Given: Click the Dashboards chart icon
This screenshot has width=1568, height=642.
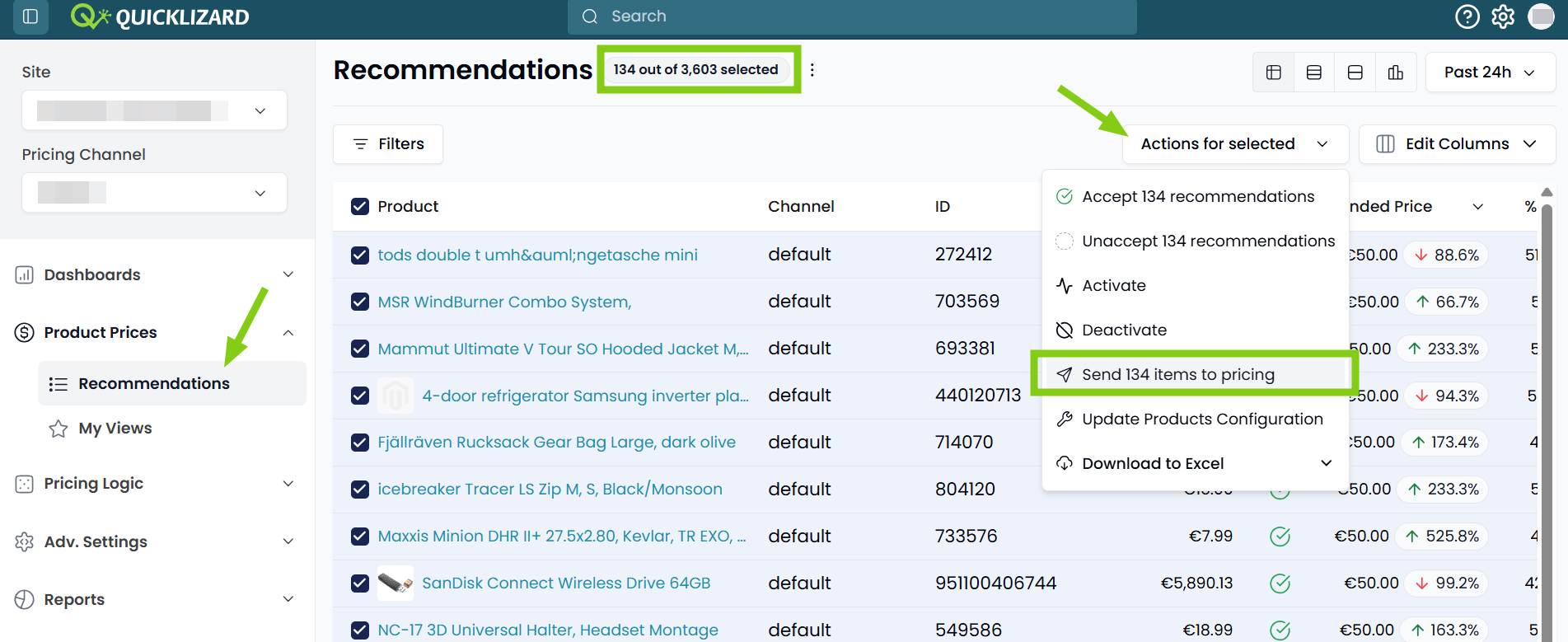Looking at the screenshot, I should click(25, 274).
